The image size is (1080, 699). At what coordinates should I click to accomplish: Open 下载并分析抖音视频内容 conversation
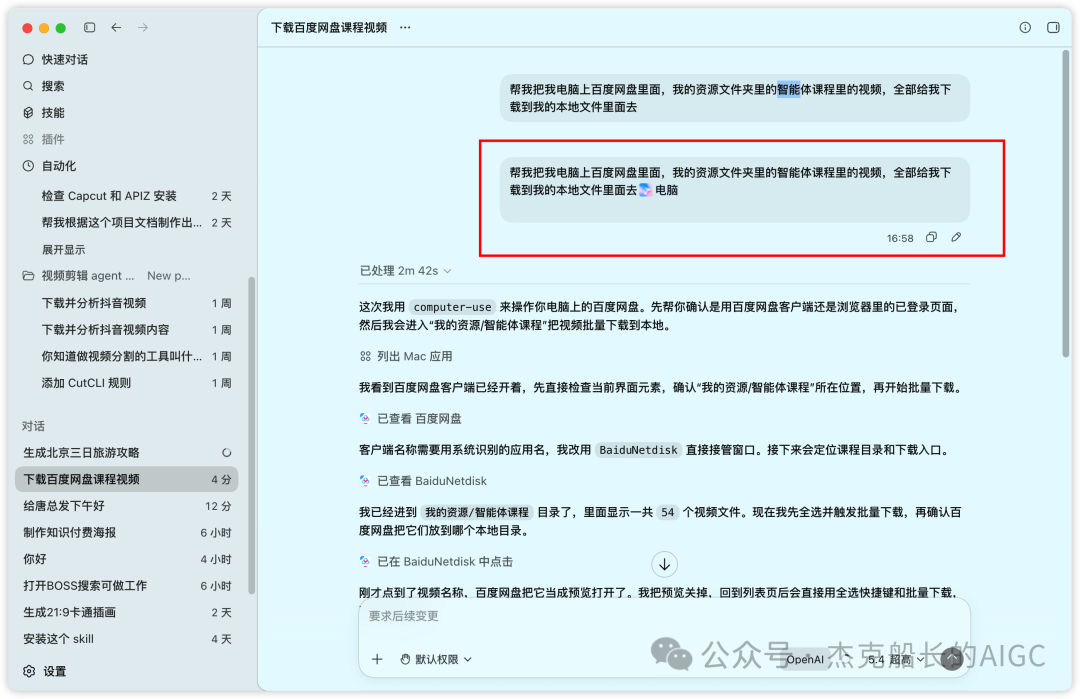(127, 330)
